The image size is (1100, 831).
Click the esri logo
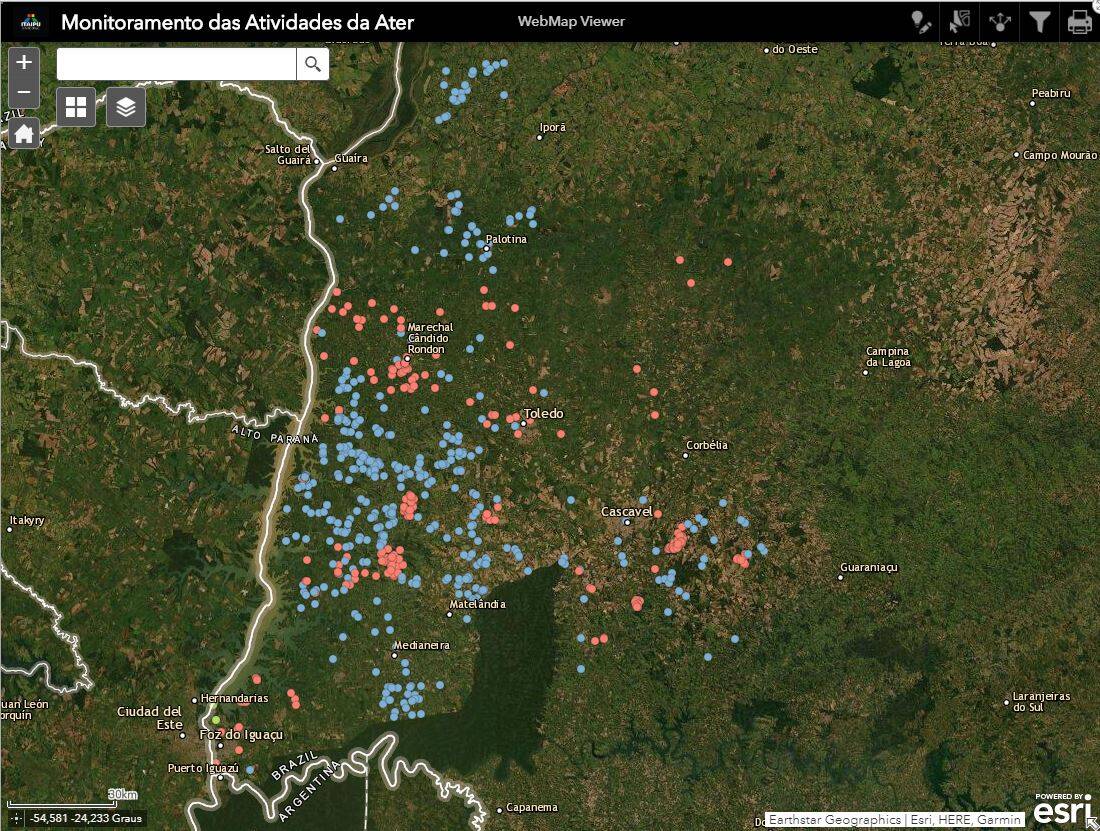1062,810
